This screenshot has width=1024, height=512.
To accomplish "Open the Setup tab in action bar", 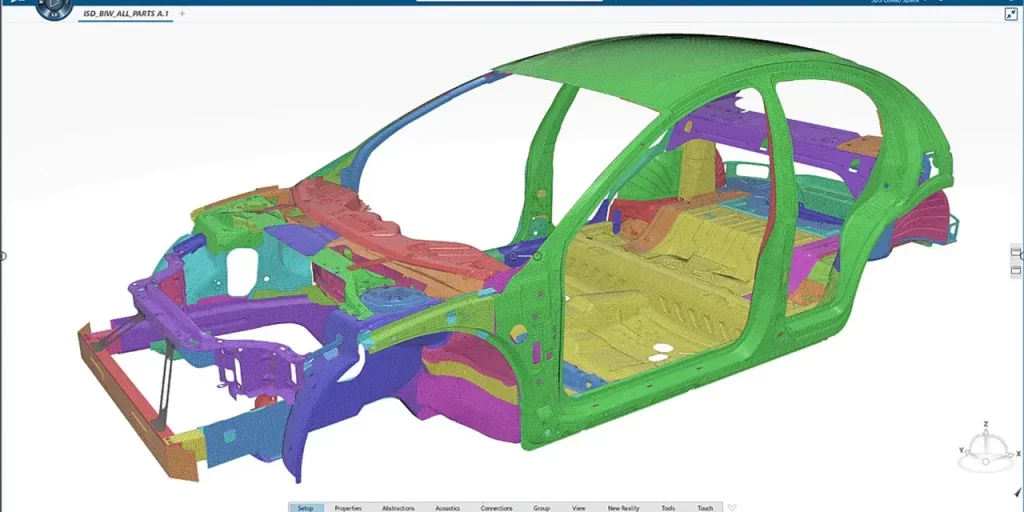I will pos(306,507).
